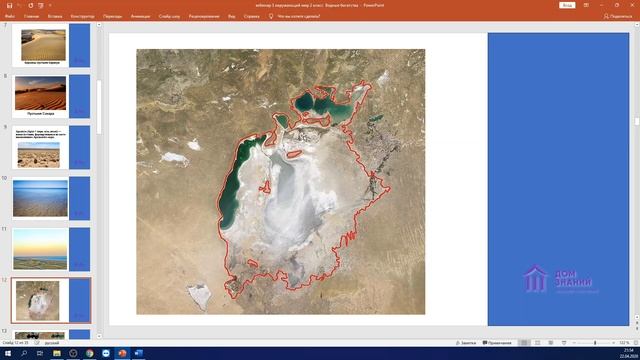Click the zoom in plus button
The image size is (640, 360).
pos(613,343)
